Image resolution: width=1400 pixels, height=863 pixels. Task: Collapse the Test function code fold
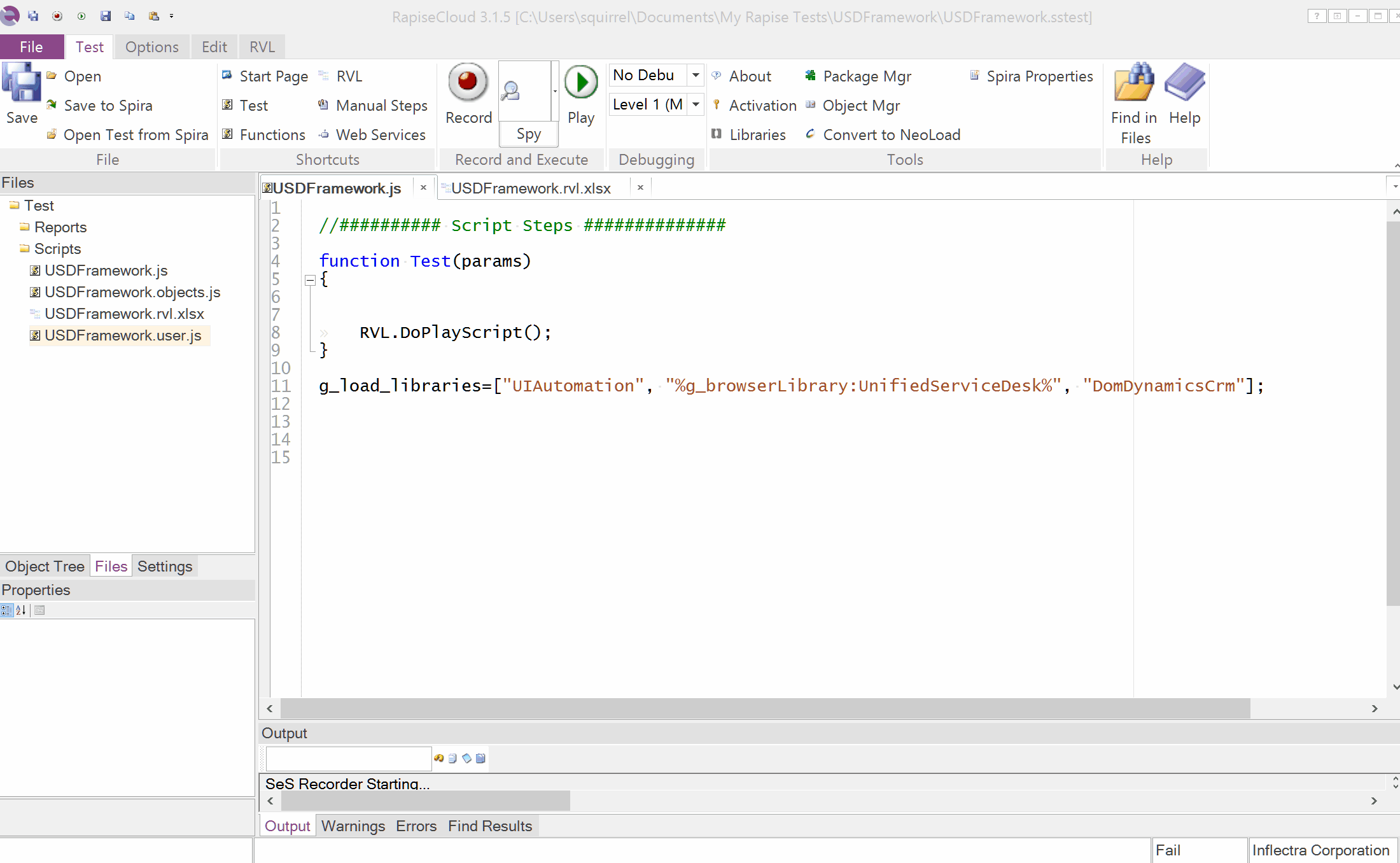(311, 280)
